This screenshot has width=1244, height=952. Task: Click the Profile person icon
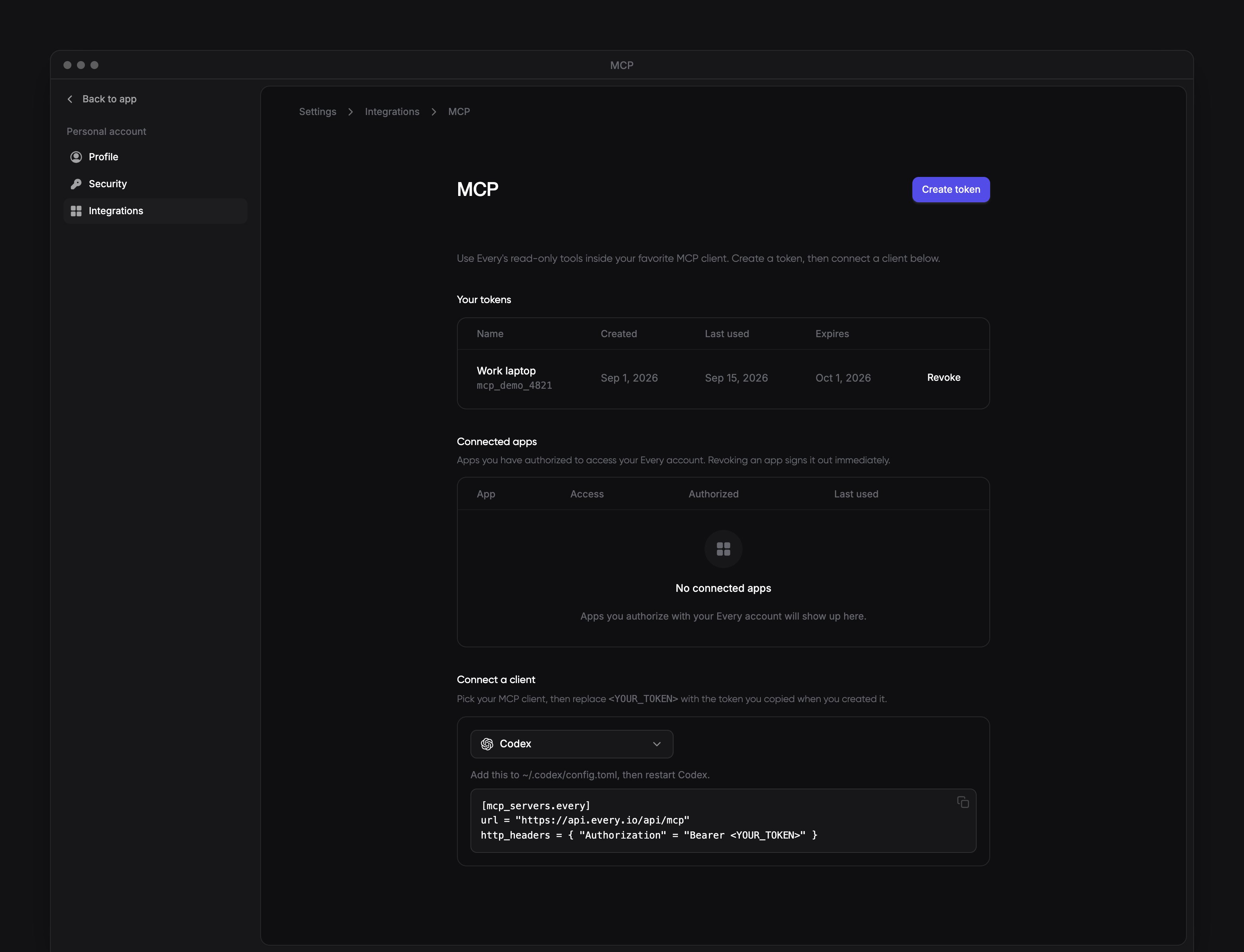coord(76,157)
